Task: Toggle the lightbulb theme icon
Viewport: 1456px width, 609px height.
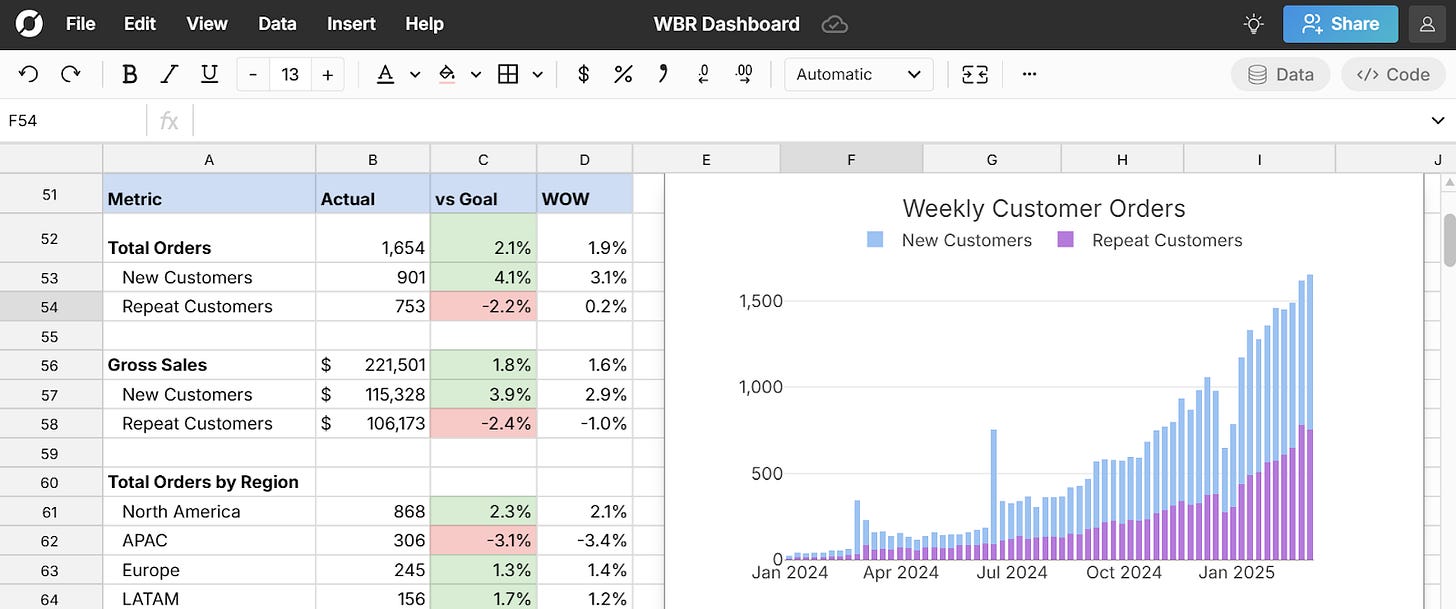Action: coord(1253,24)
